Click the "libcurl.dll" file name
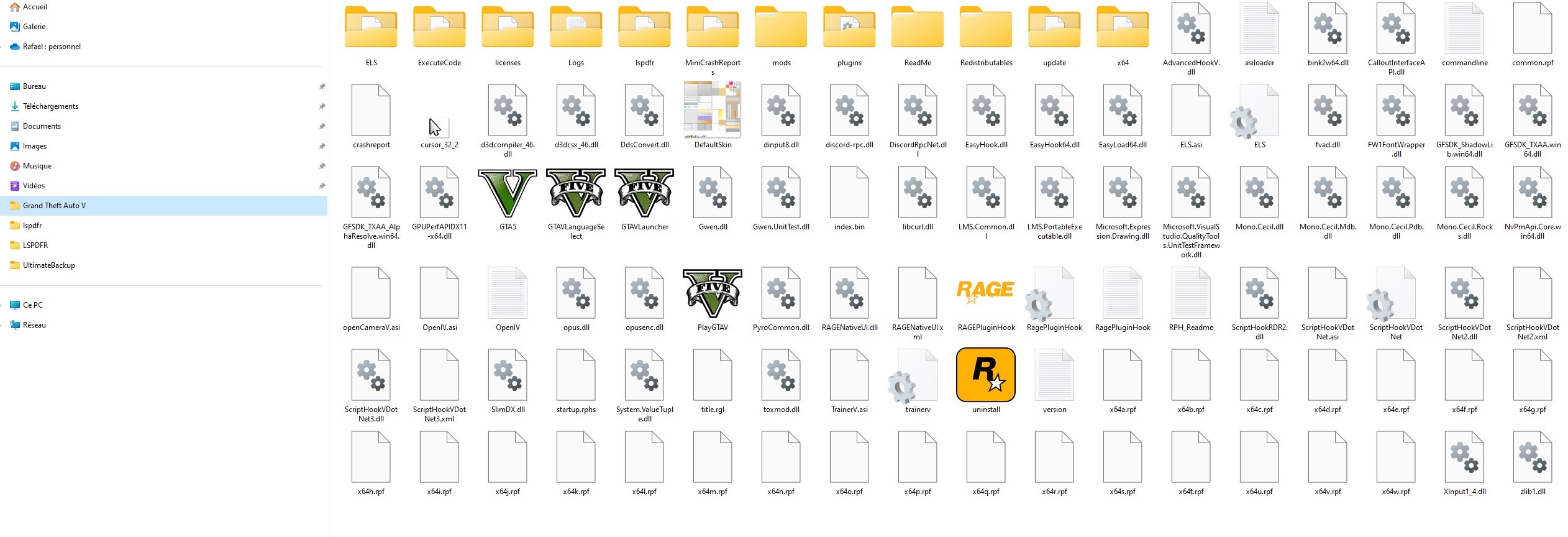The height and width of the screenshot is (537, 1568). [x=918, y=227]
